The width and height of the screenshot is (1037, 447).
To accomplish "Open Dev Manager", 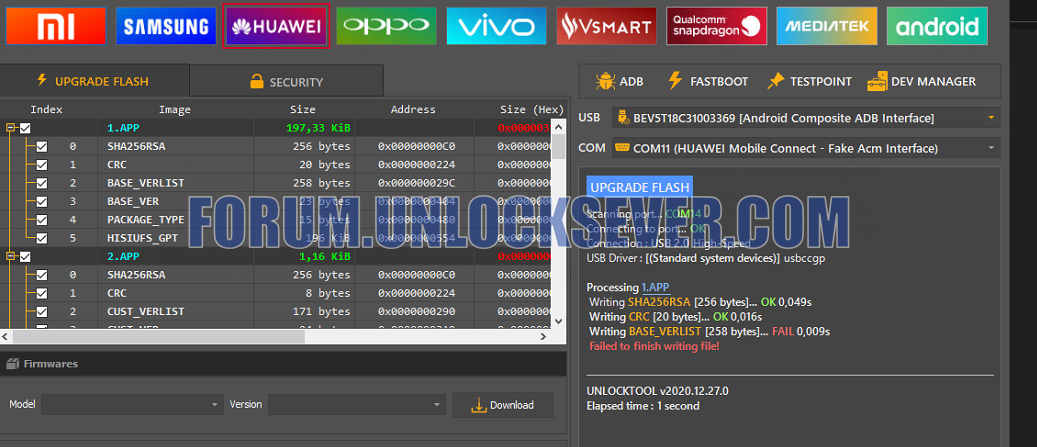I will point(921,81).
